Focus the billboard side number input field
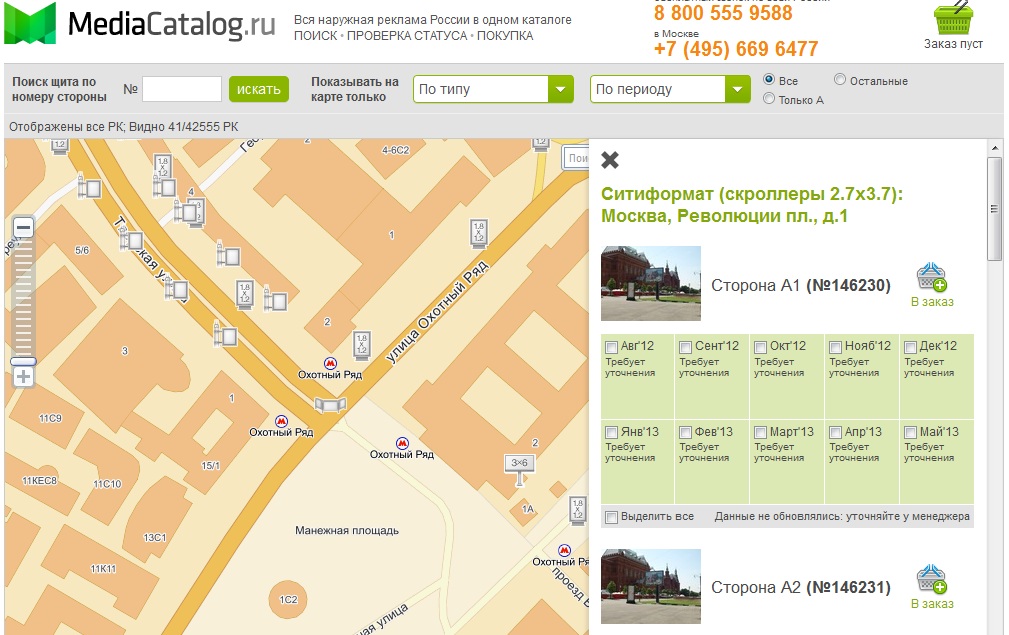The width and height of the screenshot is (1009, 635). (182, 89)
